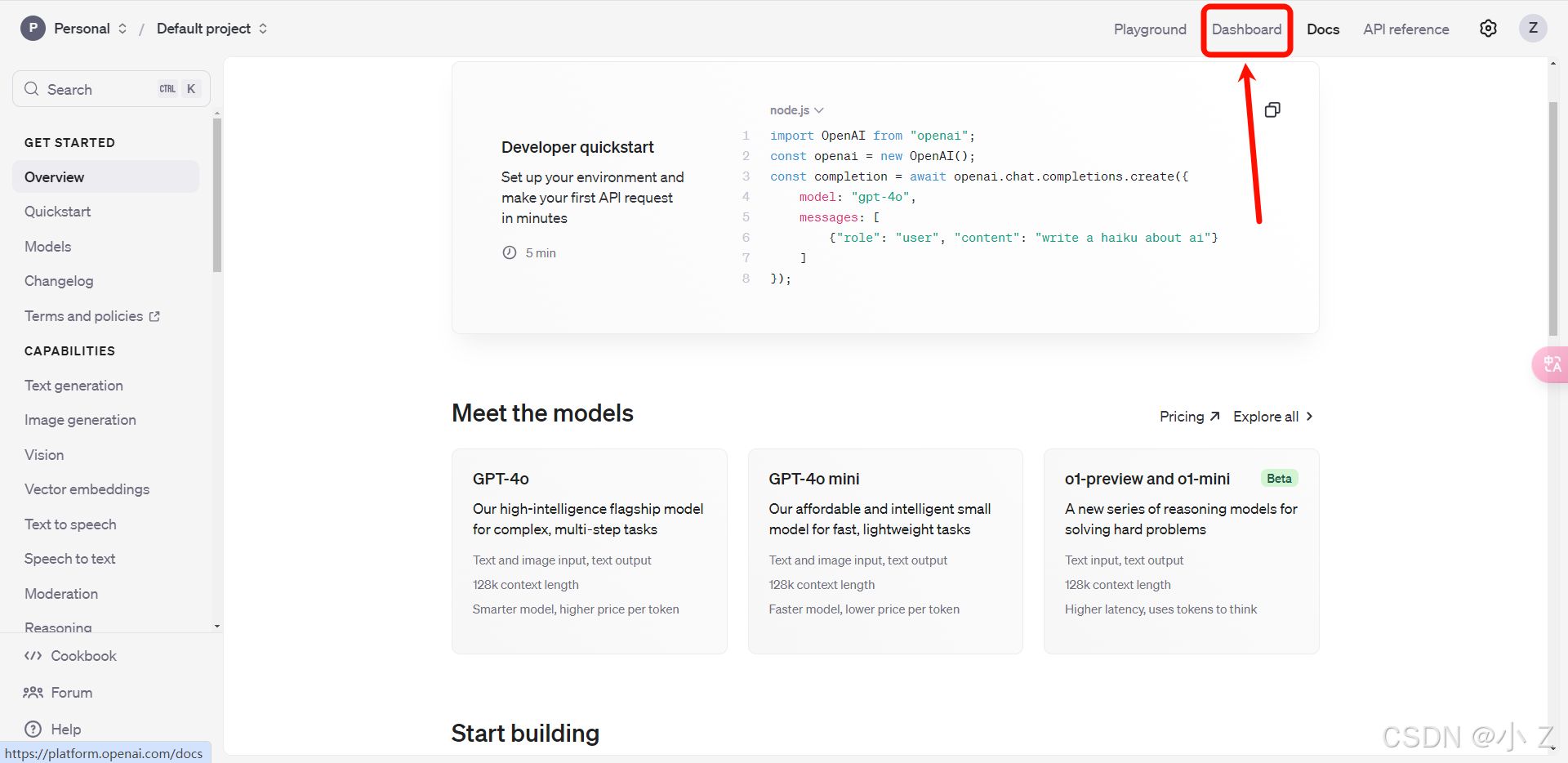
Task: Click '5 min' duration text
Action: coord(541,253)
